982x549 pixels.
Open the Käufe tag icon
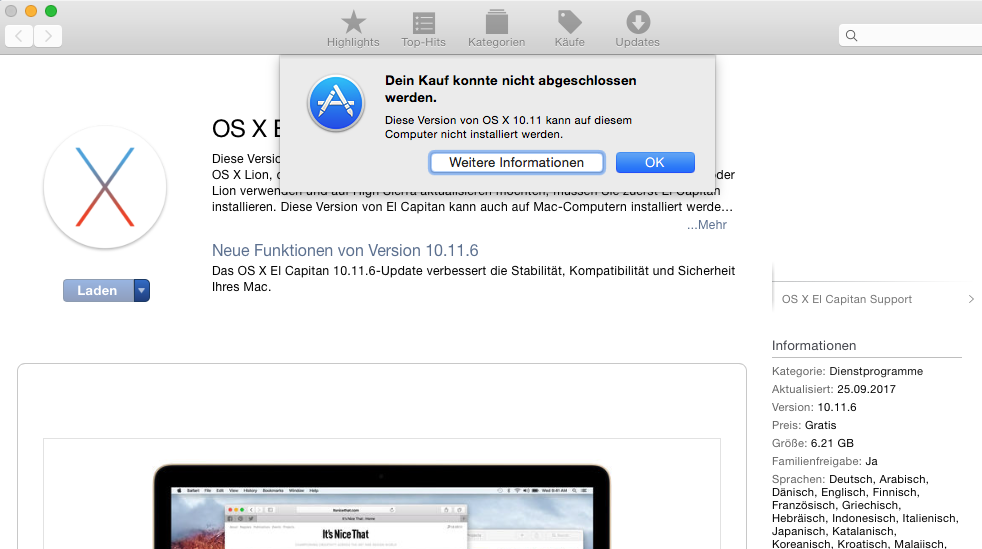(x=569, y=22)
